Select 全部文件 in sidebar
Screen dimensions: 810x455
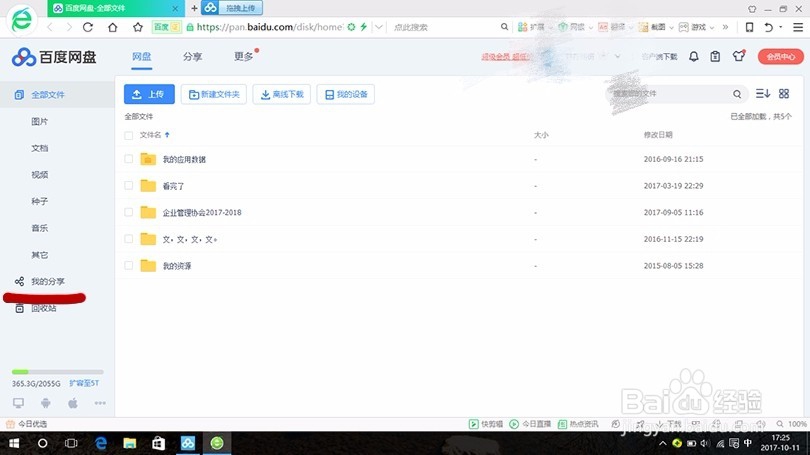pos(57,95)
